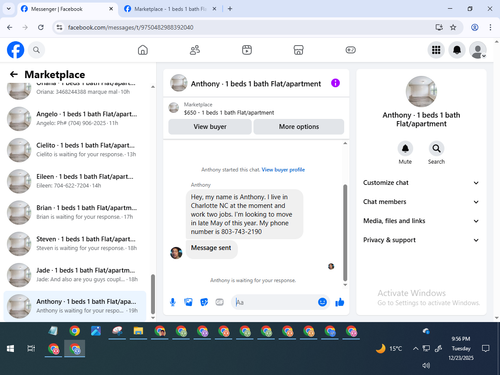500x375 pixels.
Task: Open Chrome three-dot menu
Action: coord(490,27)
